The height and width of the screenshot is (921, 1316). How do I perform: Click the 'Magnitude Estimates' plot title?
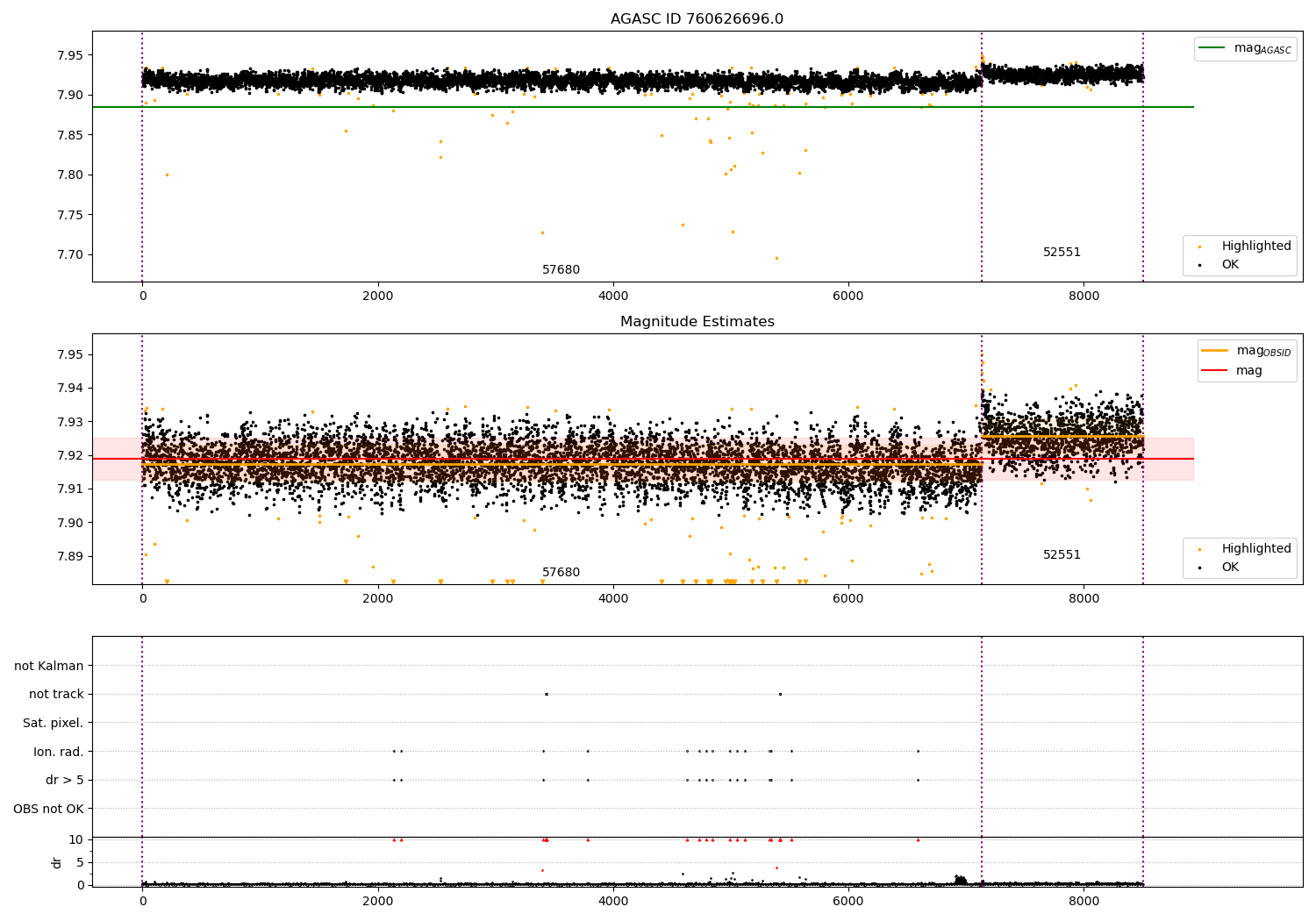pyautogui.click(x=697, y=322)
